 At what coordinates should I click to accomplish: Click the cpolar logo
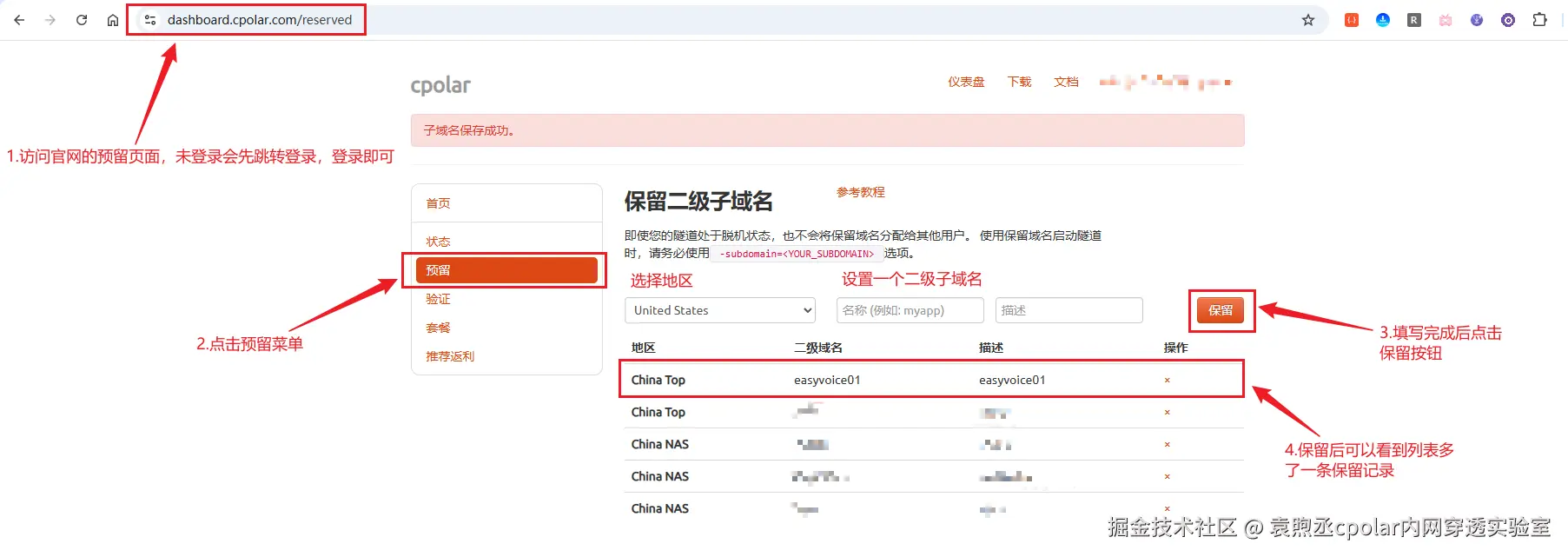pyautogui.click(x=440, y=85)
